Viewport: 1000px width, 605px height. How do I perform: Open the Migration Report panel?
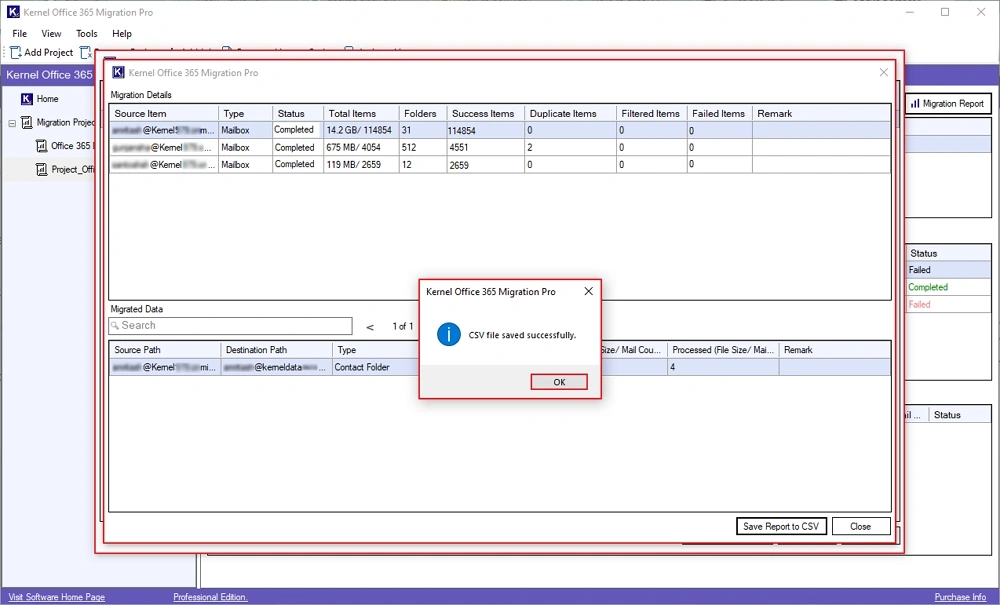coord(950,103)
